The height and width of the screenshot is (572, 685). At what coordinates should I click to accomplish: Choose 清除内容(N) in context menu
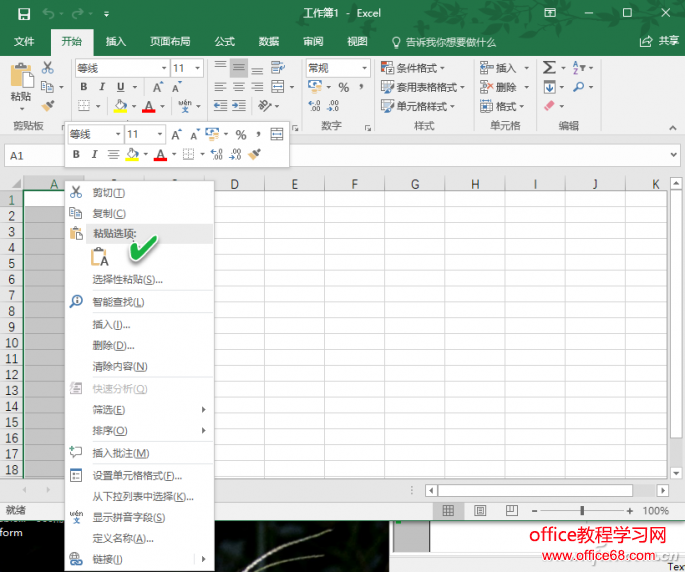(140, 366)
